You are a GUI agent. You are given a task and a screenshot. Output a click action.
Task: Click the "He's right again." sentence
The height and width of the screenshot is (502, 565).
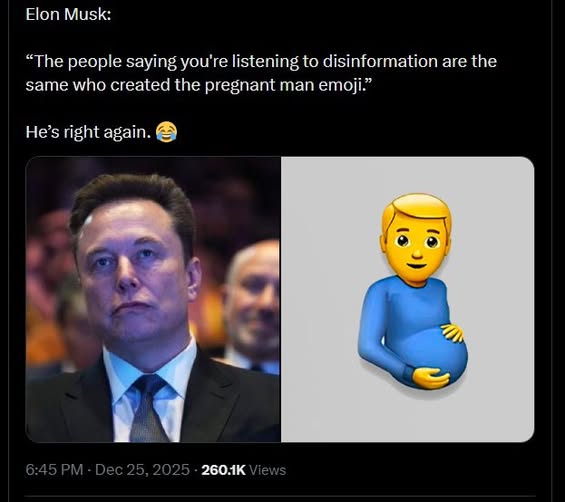pyautogui.click(x=88, y=132)
